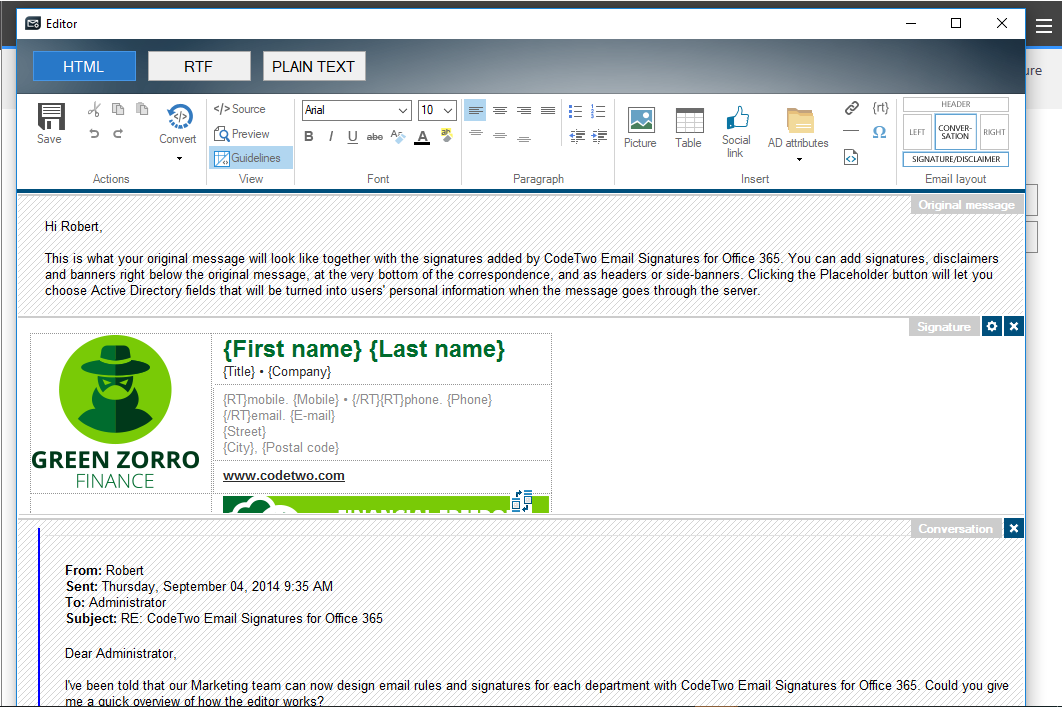
Task: Click the {City}, {Postal code} placeholder line
Action: click(x=281, y=448)
